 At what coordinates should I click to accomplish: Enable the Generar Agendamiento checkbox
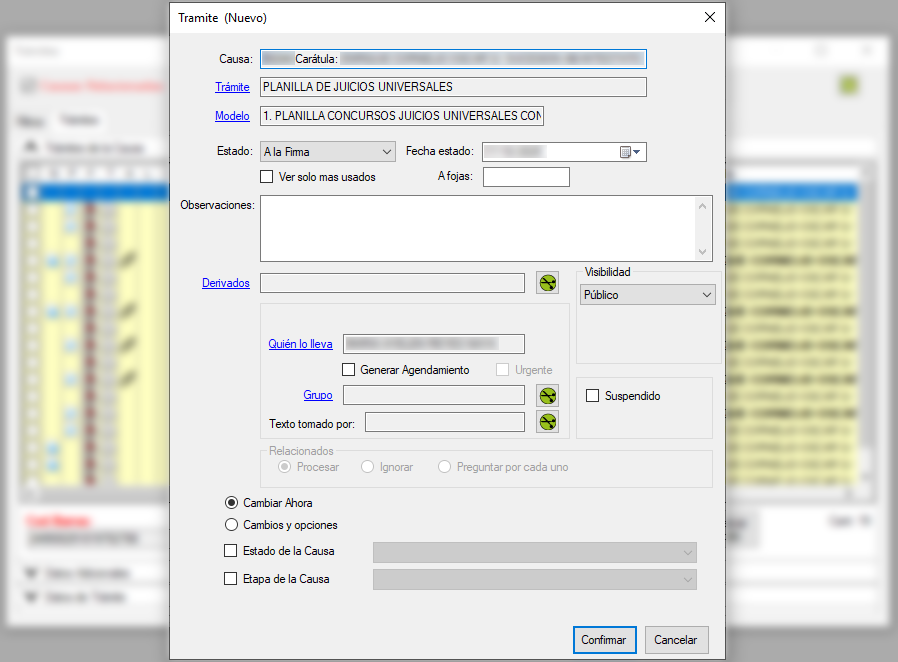click(x=349, y=370)
